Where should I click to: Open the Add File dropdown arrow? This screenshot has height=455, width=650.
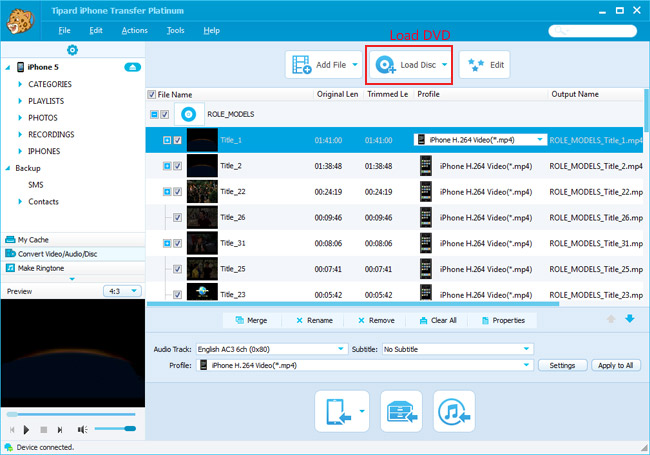[x=355, y=65]
